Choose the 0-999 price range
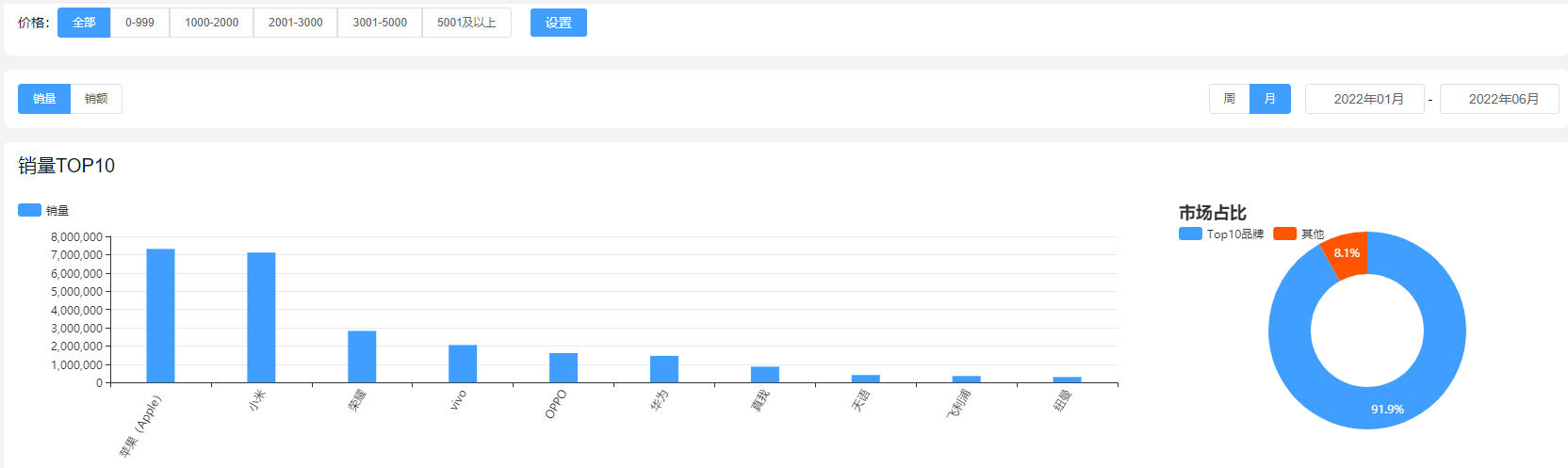This screenshot has width=1568, height=468. (x=139, y=23)
